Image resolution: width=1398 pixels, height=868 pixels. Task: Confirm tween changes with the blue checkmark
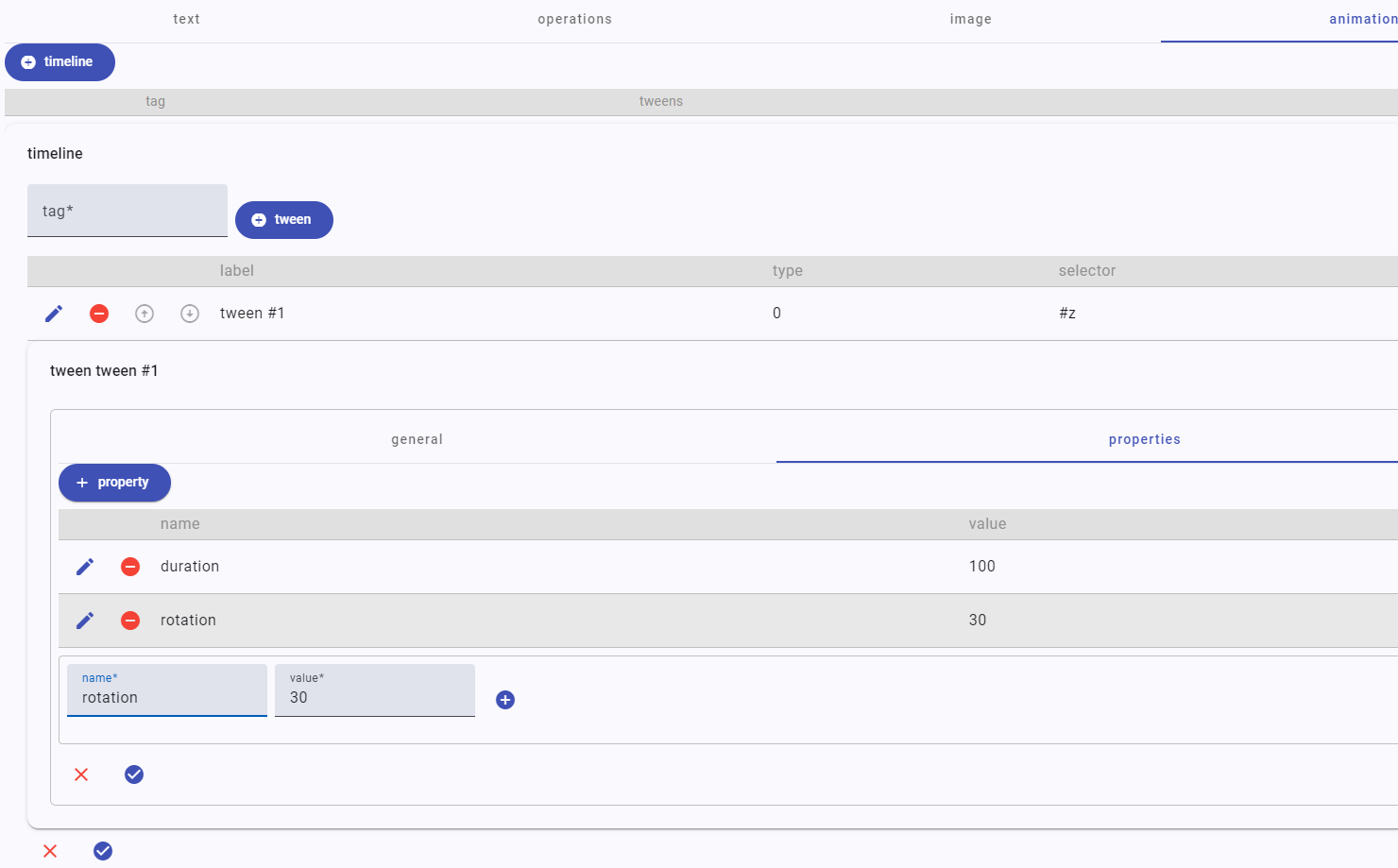tap(134, 774)
